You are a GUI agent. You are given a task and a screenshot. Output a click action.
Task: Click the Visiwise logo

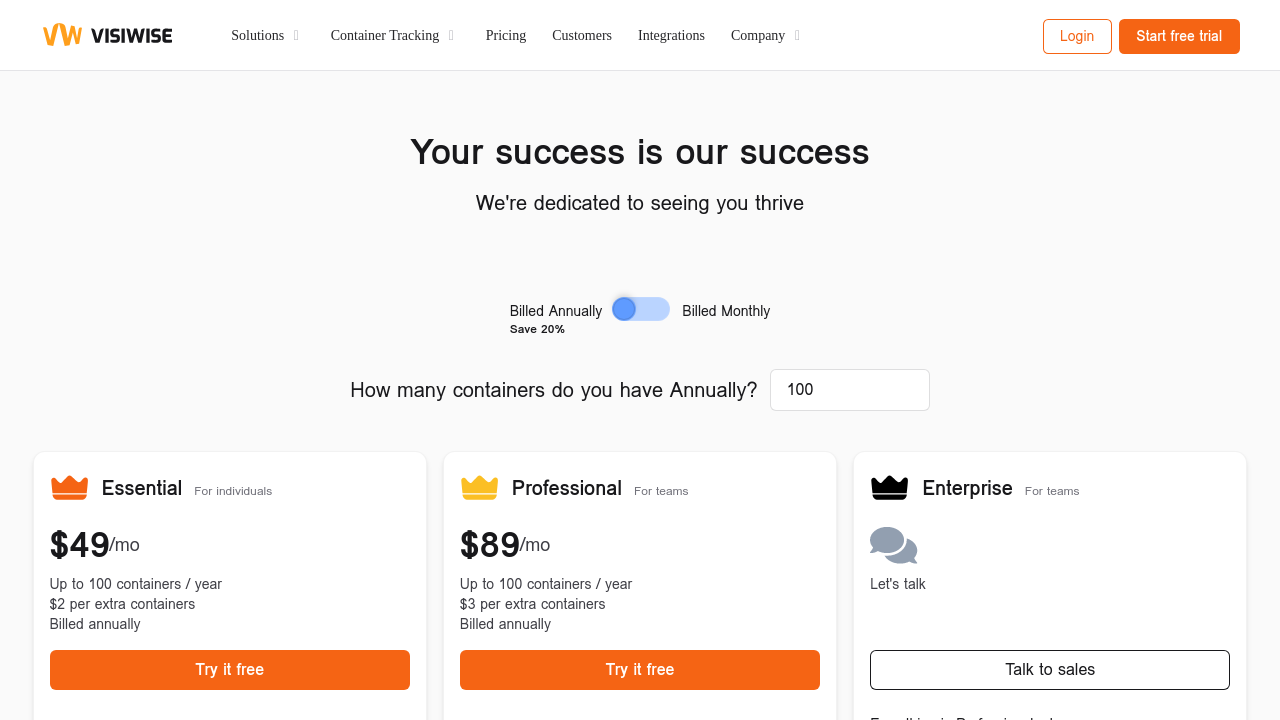[x=107, y=35]
